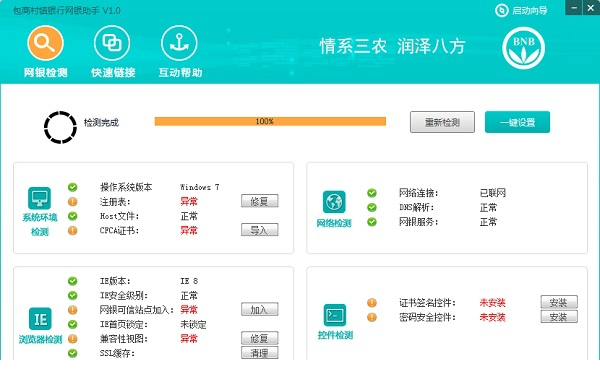Click orange warning beside 密码安全控件

[x=372, y=317]
